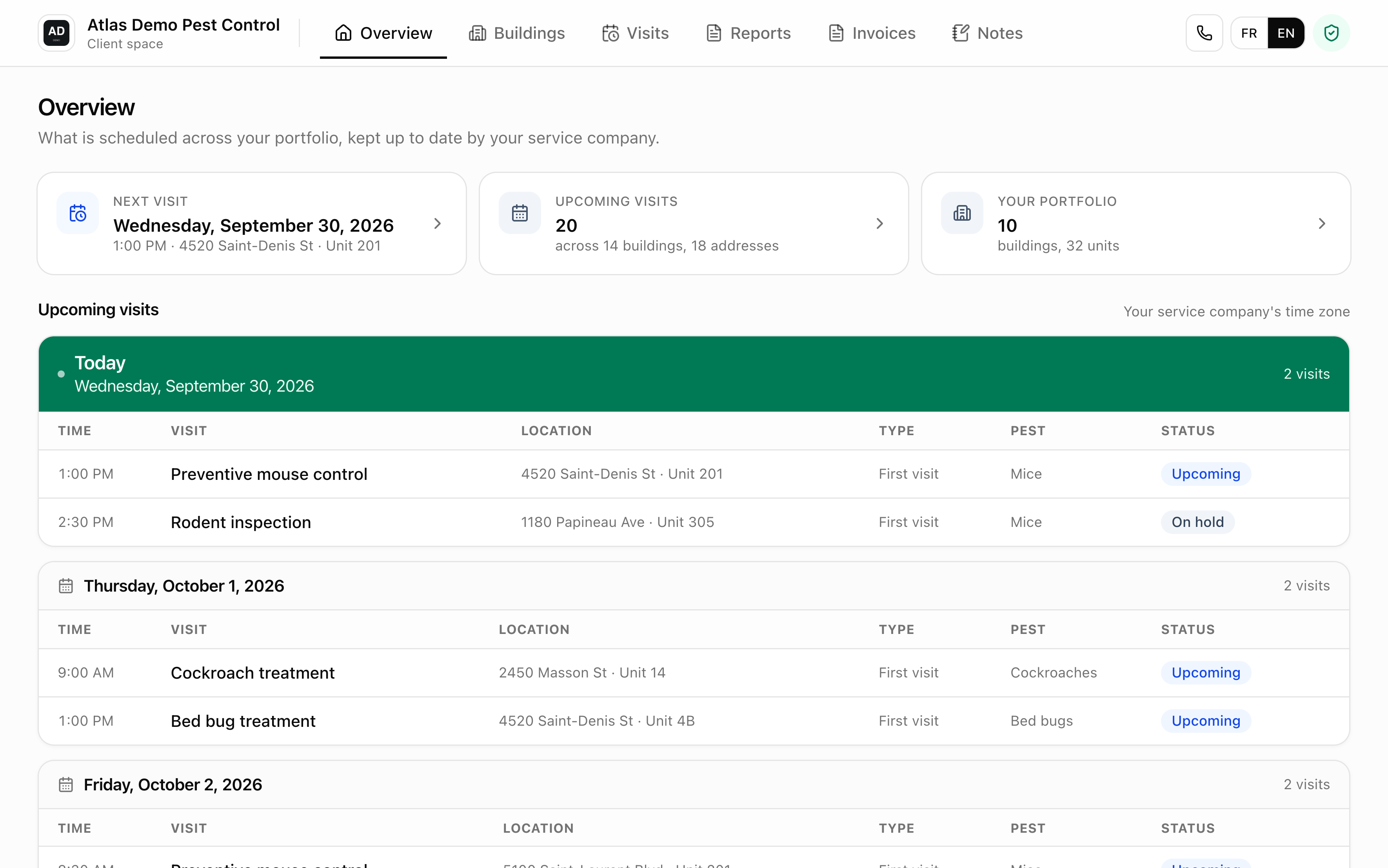Go to the Overview tab
The width and height of the screenshot is (1388, 868).
383,33
